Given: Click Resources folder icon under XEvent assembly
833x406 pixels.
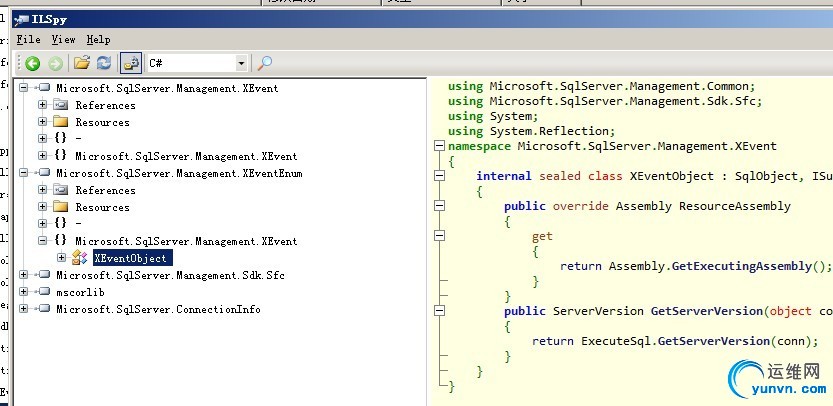Looking at the screenshot, I should (61, 122).
